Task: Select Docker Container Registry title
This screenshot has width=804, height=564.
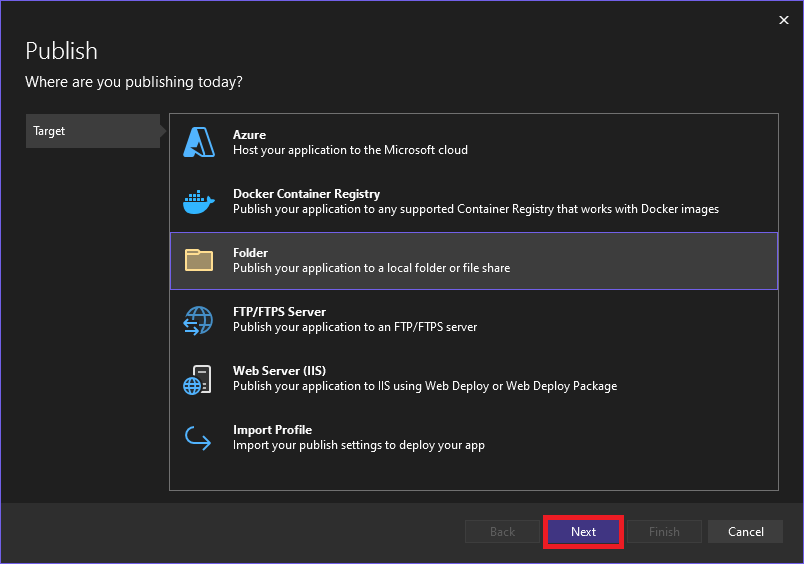Action: point(306,194)
